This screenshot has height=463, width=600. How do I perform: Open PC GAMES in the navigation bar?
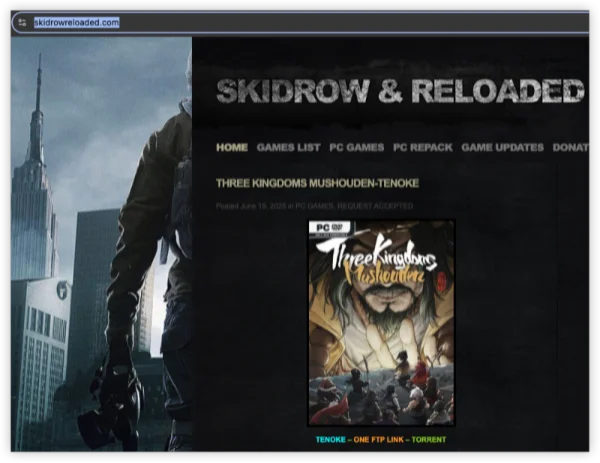pos(357,148)
